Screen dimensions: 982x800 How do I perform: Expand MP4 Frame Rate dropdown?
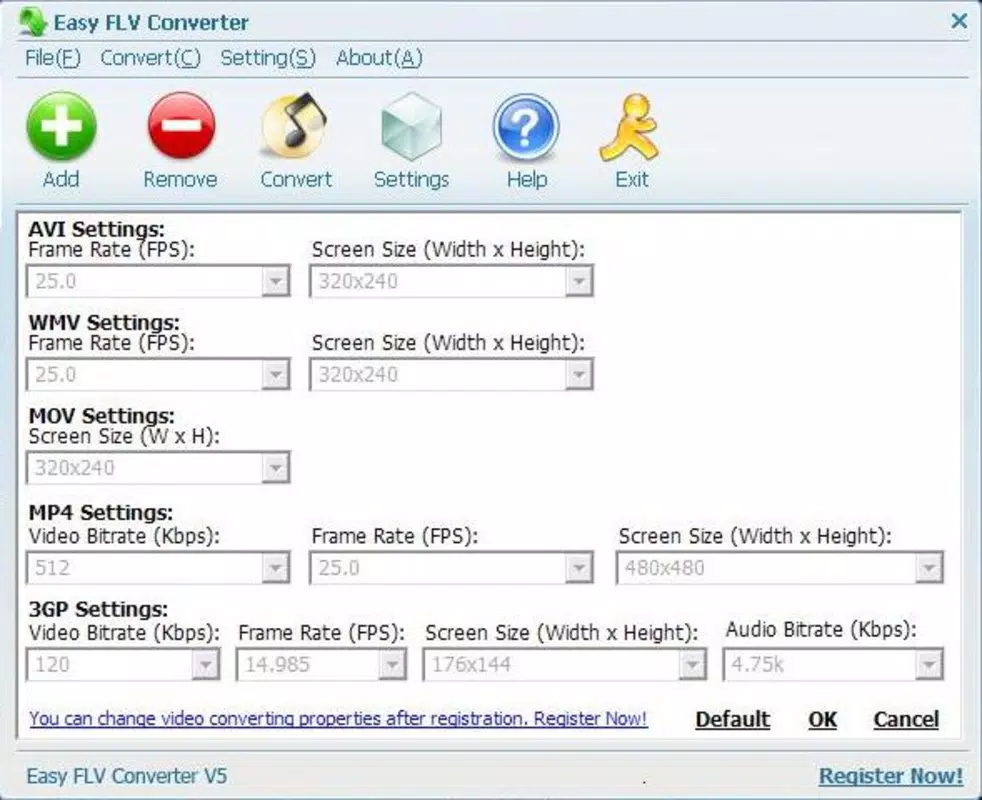pos(579,568)
